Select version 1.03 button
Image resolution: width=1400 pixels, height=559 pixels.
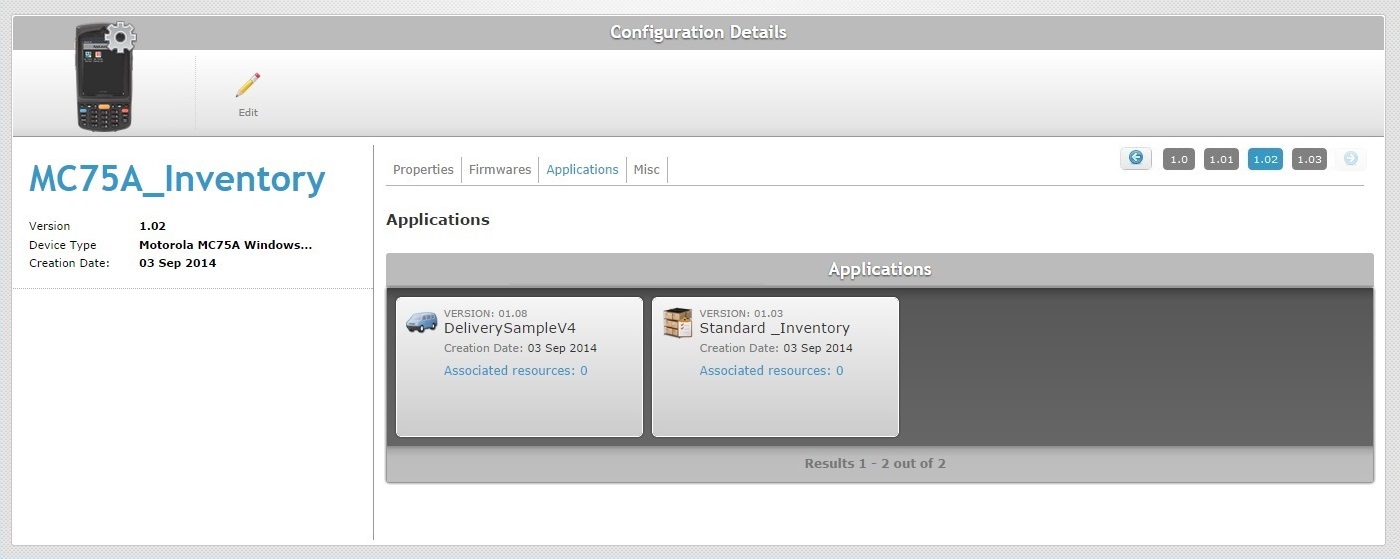1309,159
